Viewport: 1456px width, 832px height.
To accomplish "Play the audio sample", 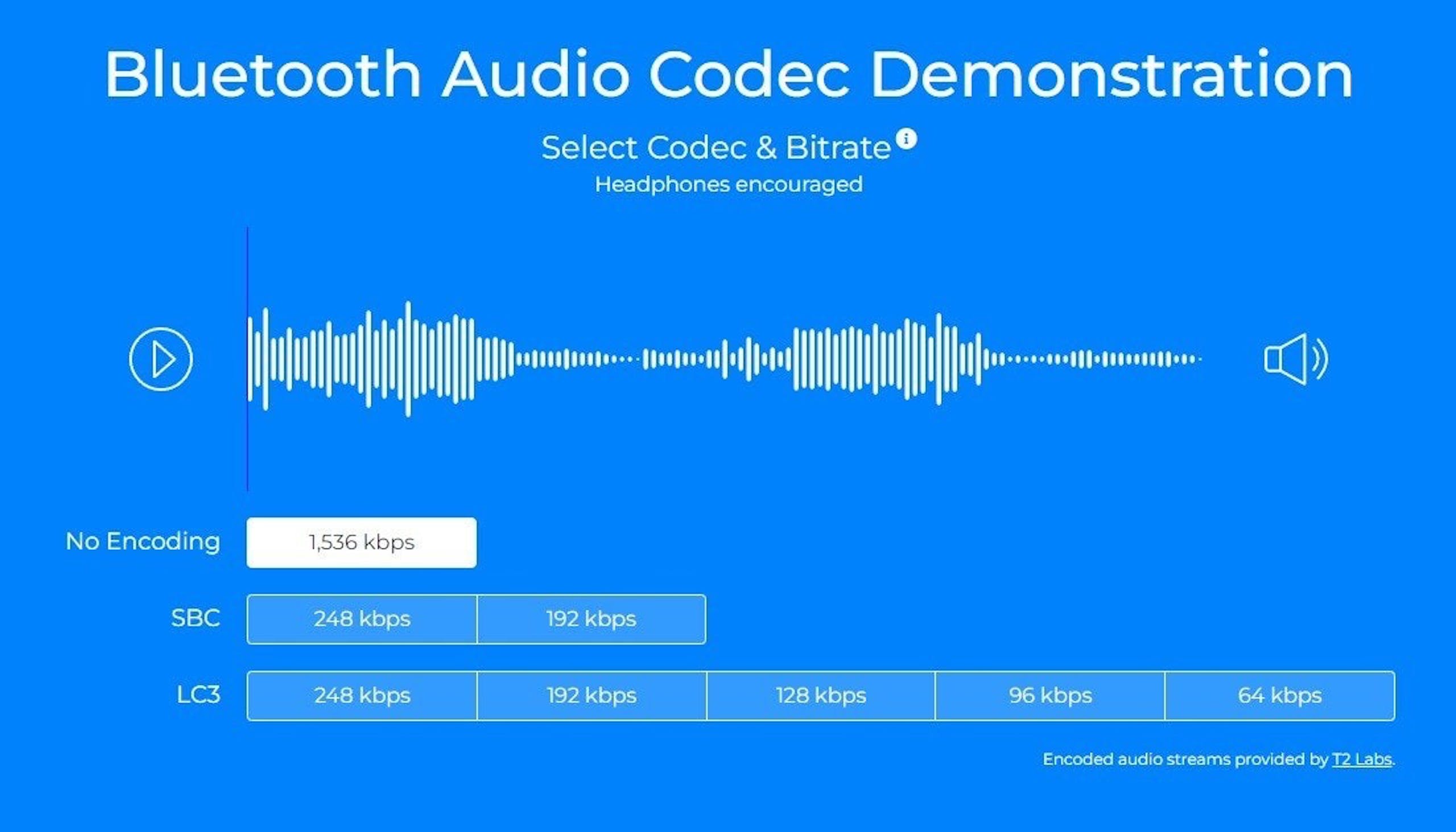I will [161, 359].
